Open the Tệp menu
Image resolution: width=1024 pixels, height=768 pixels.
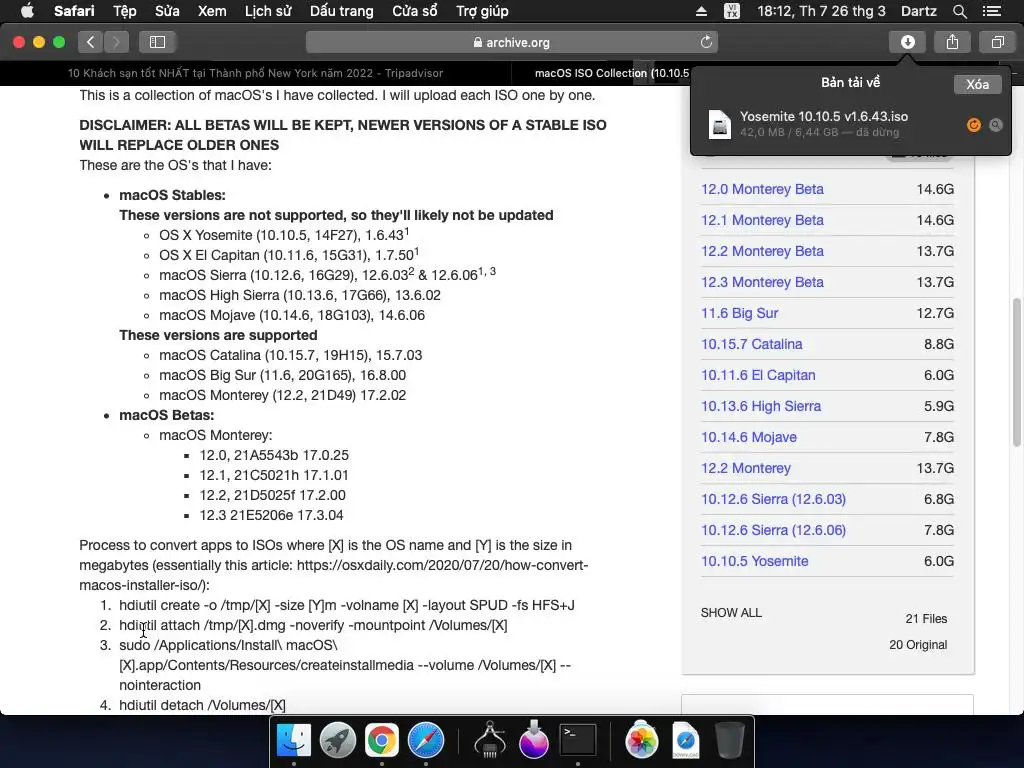pyautogui.click(x=125, y=11)
